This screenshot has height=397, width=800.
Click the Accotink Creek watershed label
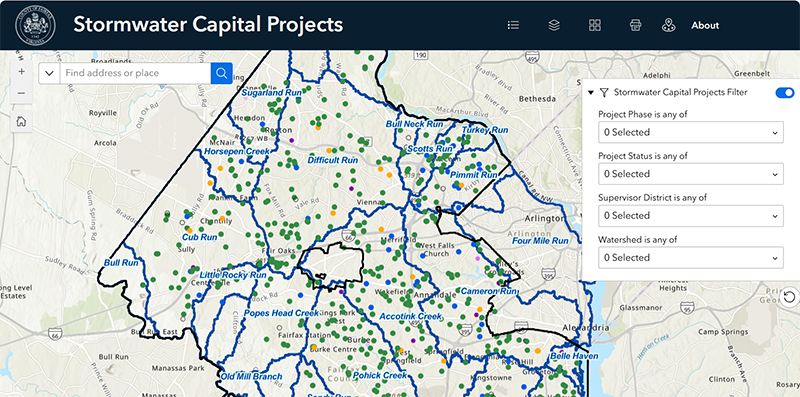410,316
